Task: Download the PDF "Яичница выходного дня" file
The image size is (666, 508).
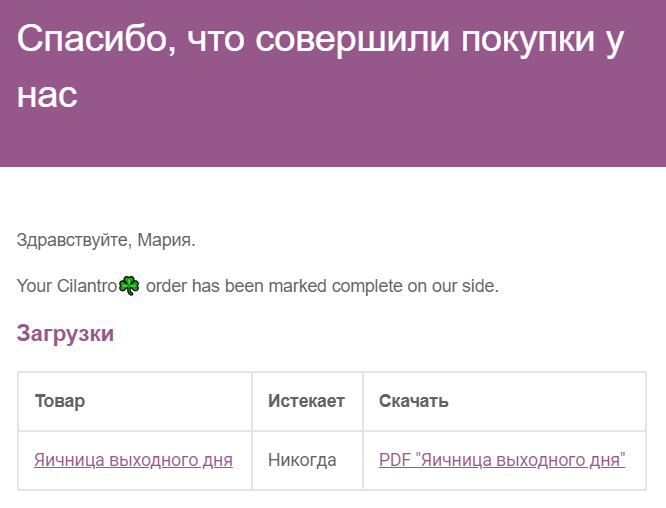Action: coord(502,460)
